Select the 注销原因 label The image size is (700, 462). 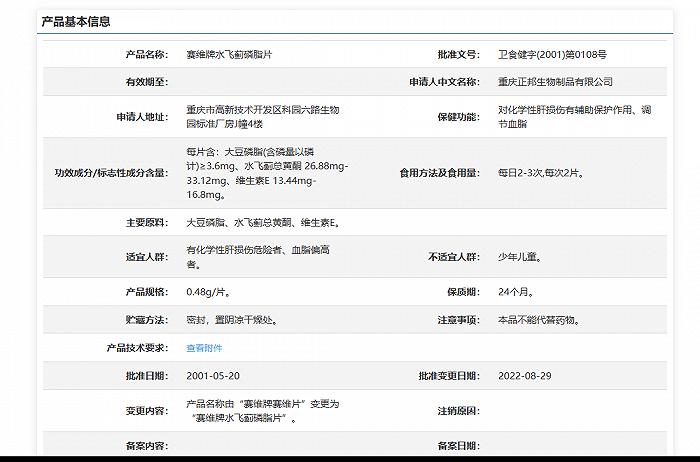[x=458, y=411]
